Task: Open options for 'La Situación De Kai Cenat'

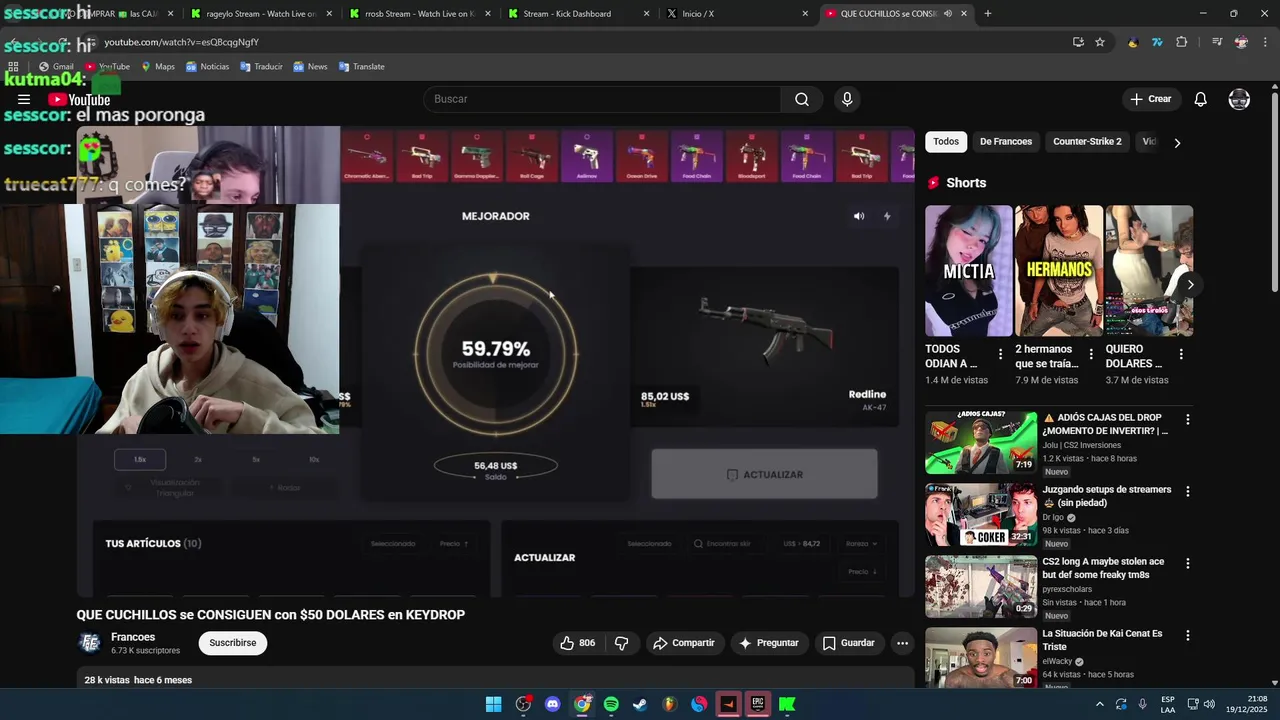Action: 1188,636
